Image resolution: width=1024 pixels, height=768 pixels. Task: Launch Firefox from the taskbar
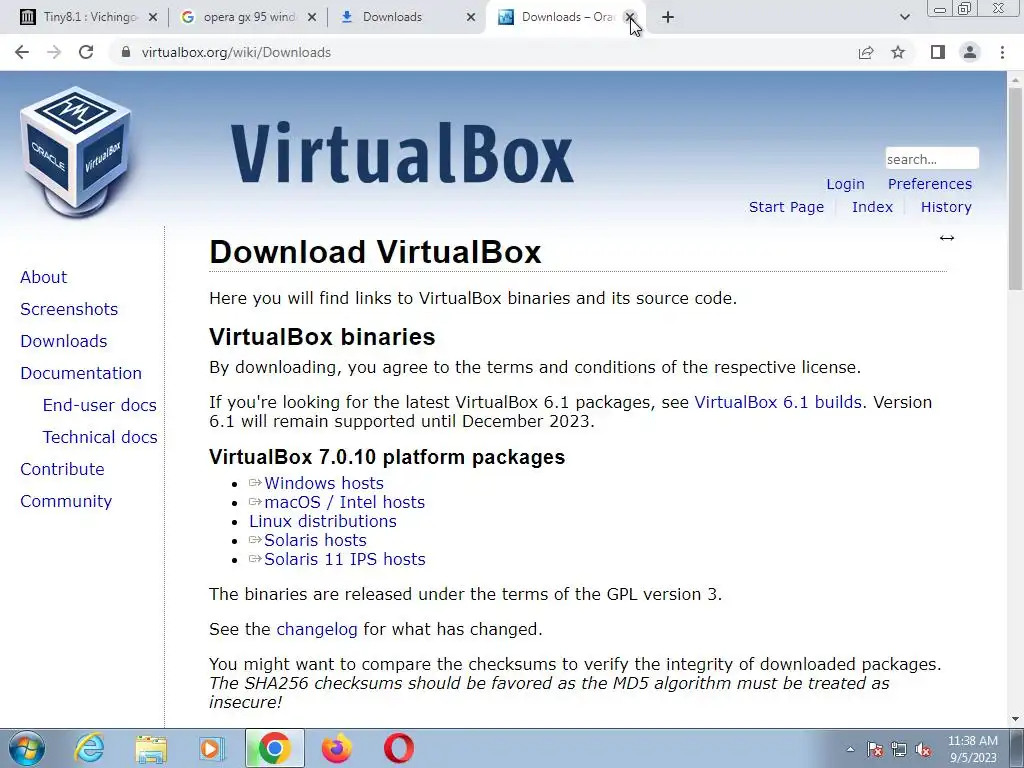pyautogui.click(x=337, y=748)
